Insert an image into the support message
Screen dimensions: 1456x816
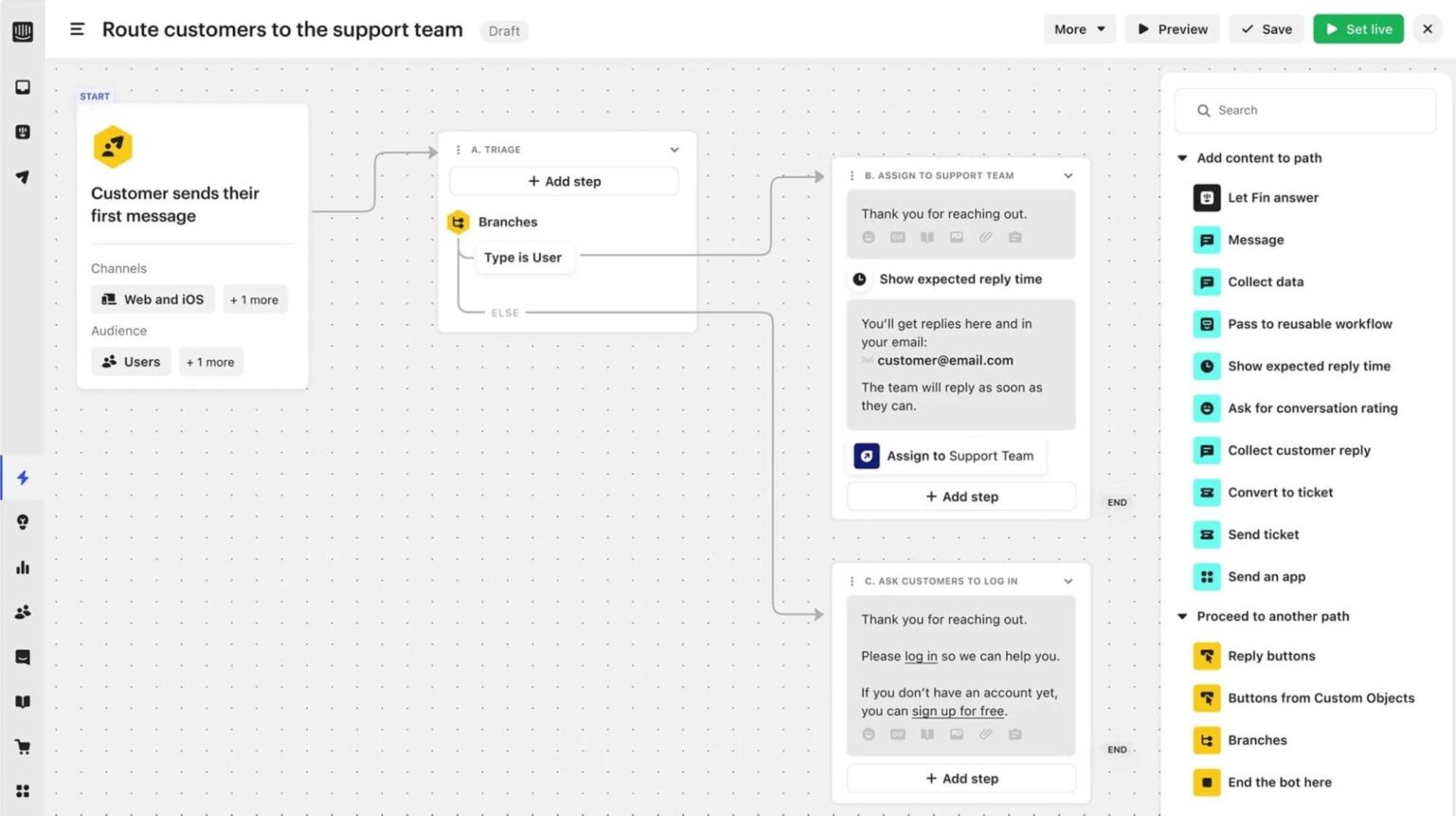[955, 237]
